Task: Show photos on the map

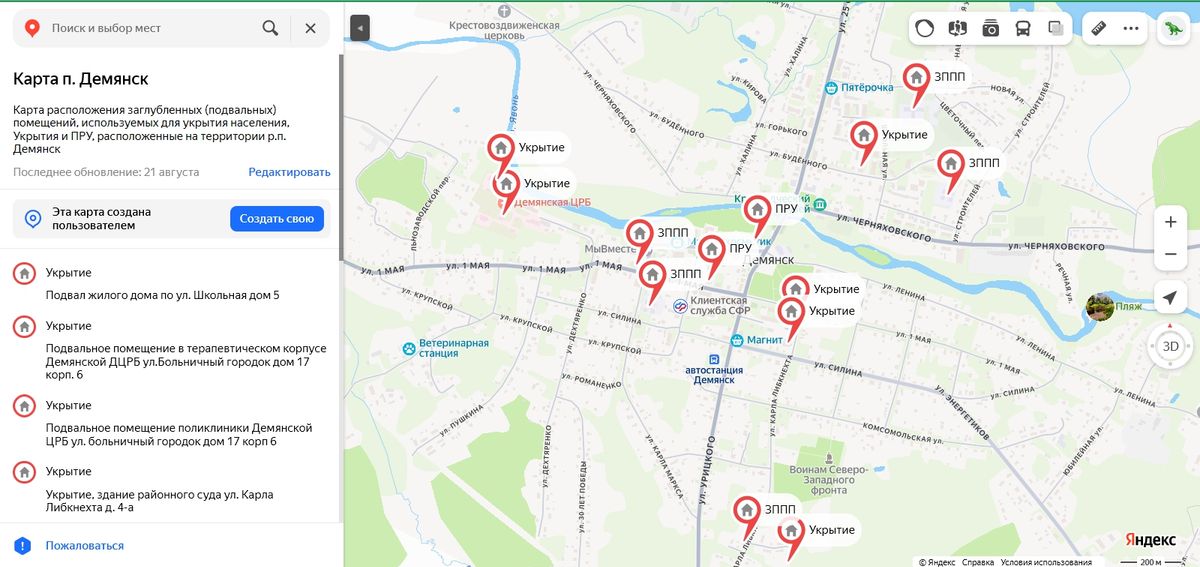Action: point(990,28)
